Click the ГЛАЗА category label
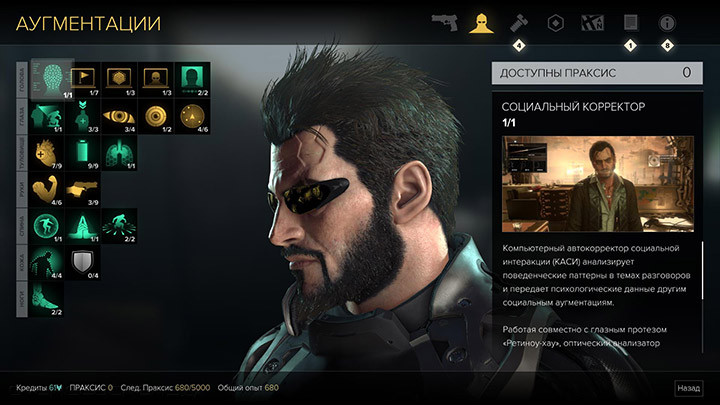This screenshot has width=720, height=405. tap(22, 116)
